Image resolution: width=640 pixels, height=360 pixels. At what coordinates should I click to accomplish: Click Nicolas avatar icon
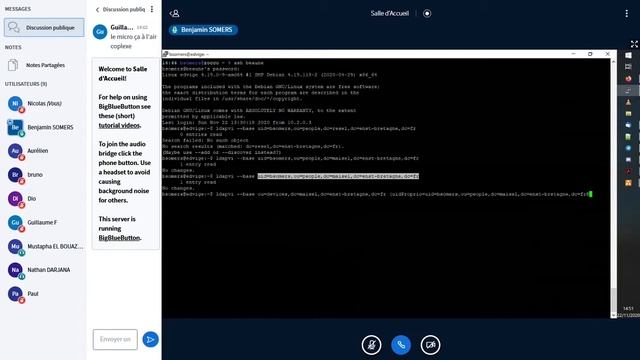click(15, 103)
